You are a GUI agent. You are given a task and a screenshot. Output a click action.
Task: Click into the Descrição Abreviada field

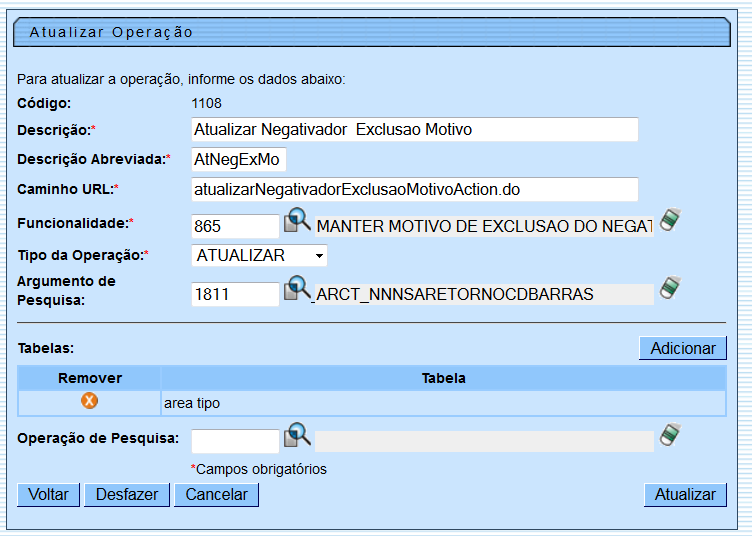(x=238, y=160)
